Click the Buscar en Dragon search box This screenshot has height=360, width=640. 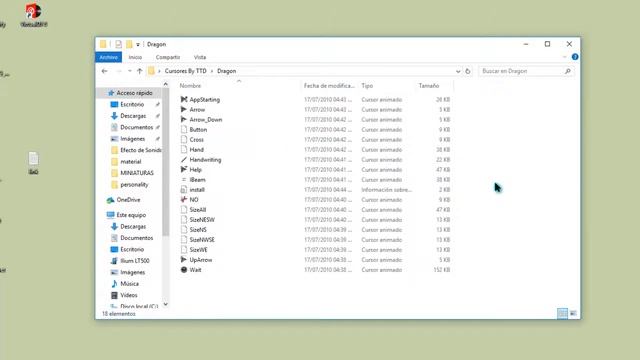click(x=525, y=71)
